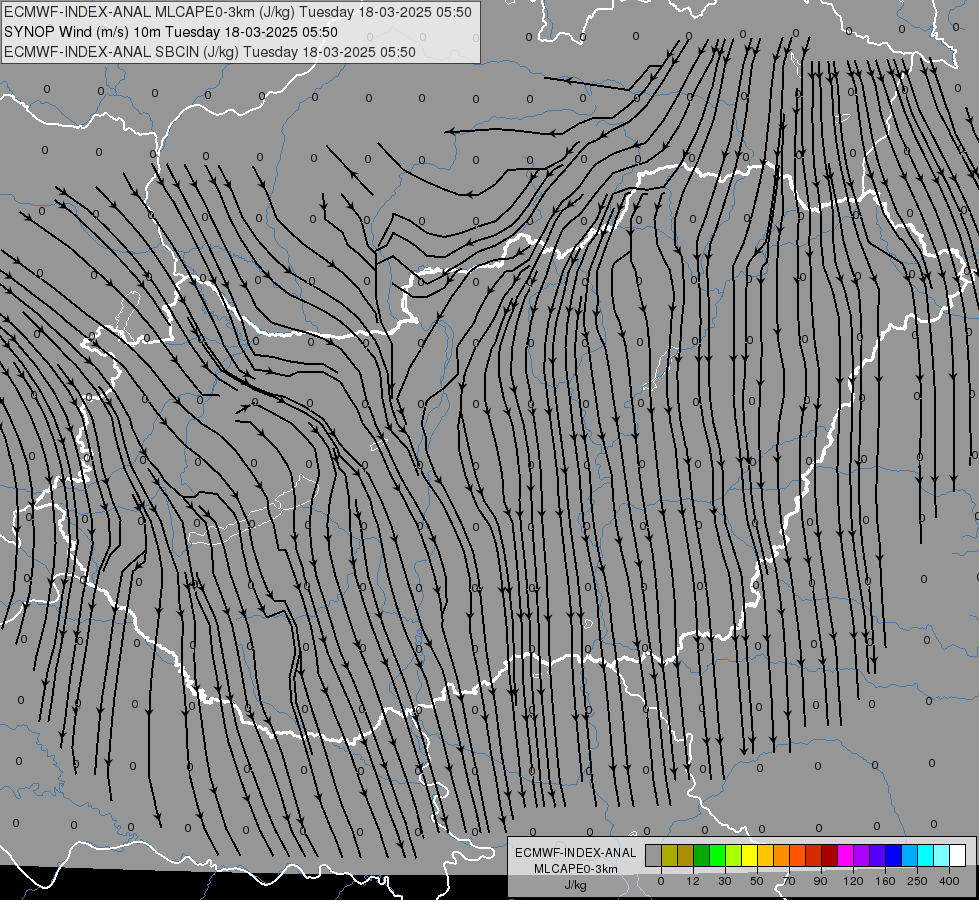Click the legend label ECMWF-INDEX-ANAL
979x900 pixels.
coord(575,853)
